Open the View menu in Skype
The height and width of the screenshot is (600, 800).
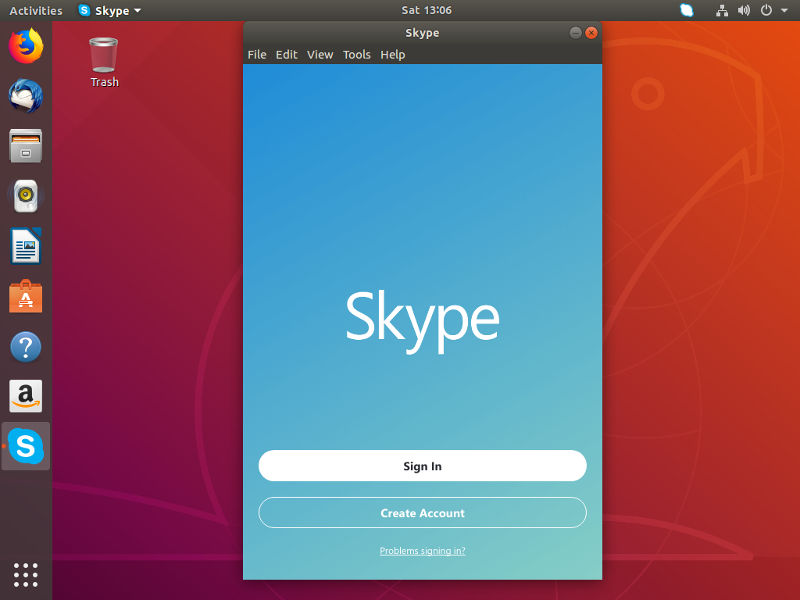click(x=319, y=55)
